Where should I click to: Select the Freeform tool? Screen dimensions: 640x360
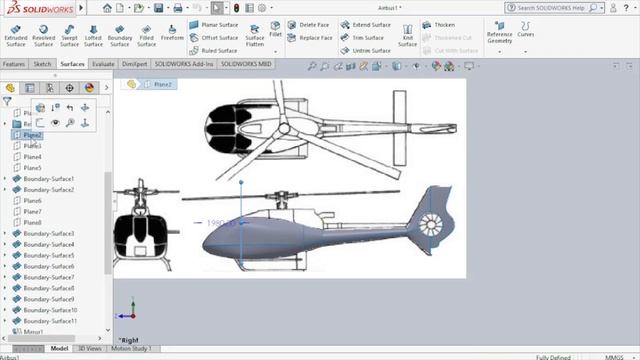(x=172, y=32)
